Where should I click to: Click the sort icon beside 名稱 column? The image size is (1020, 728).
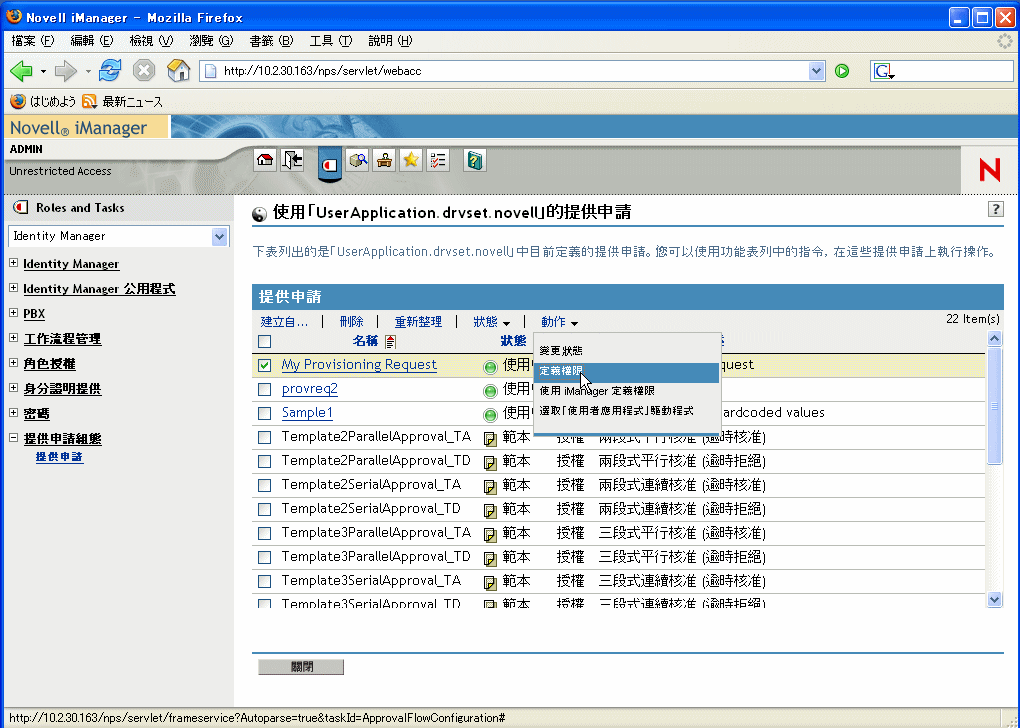tap(390, 341)
